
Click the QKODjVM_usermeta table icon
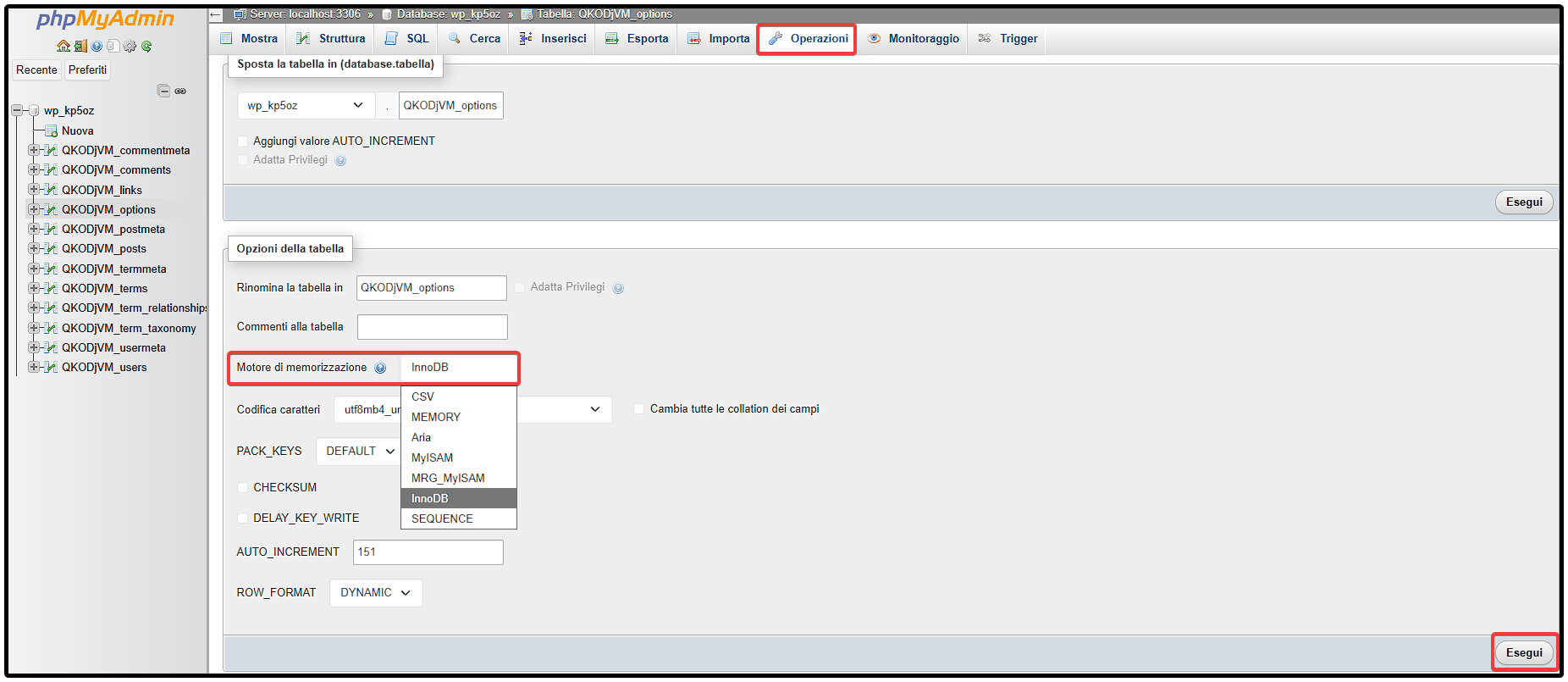tap(51, 347)
